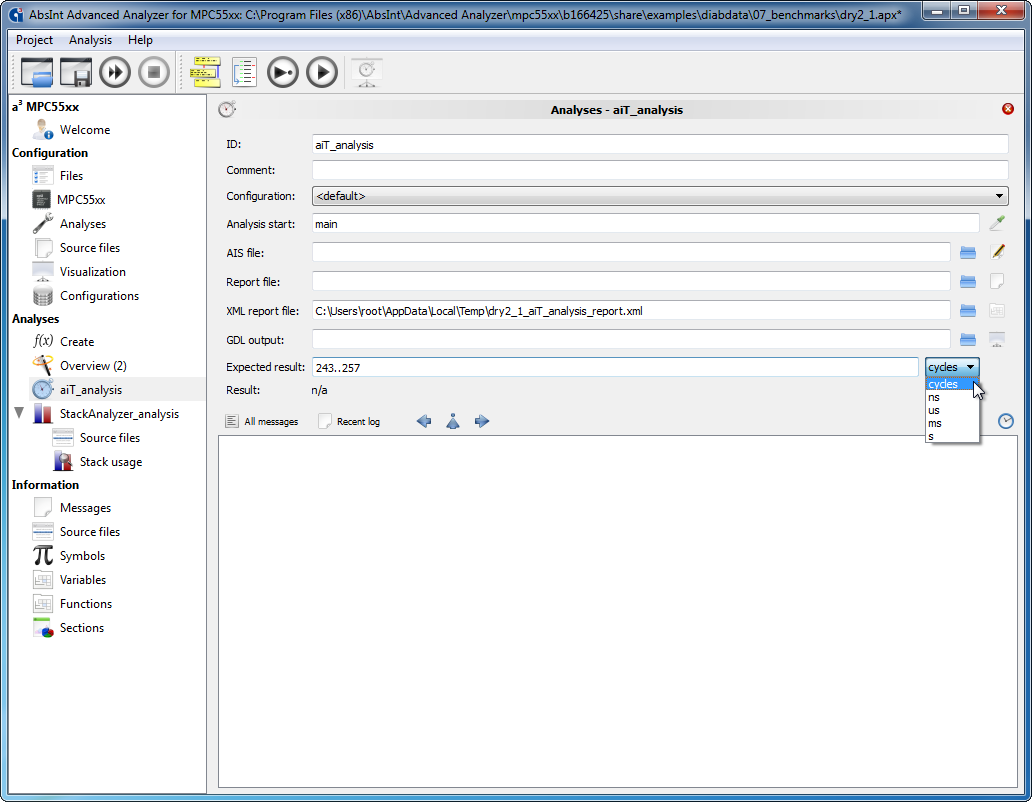Image resolution: width=1032 pixels, height=802 pixels.
Task: Open Source files under Information
Action: click(90, 532)
